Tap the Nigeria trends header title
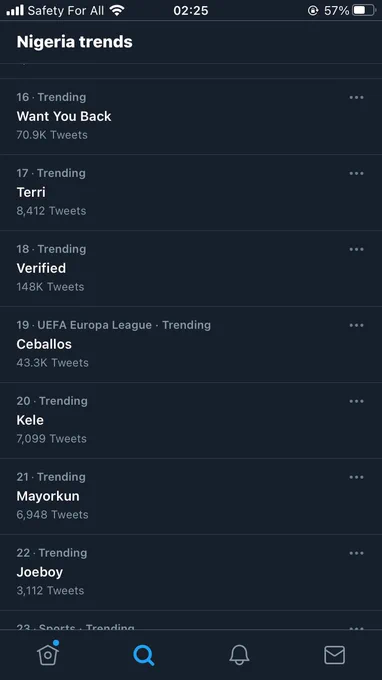Screen dimensions: 382x680 75,42
